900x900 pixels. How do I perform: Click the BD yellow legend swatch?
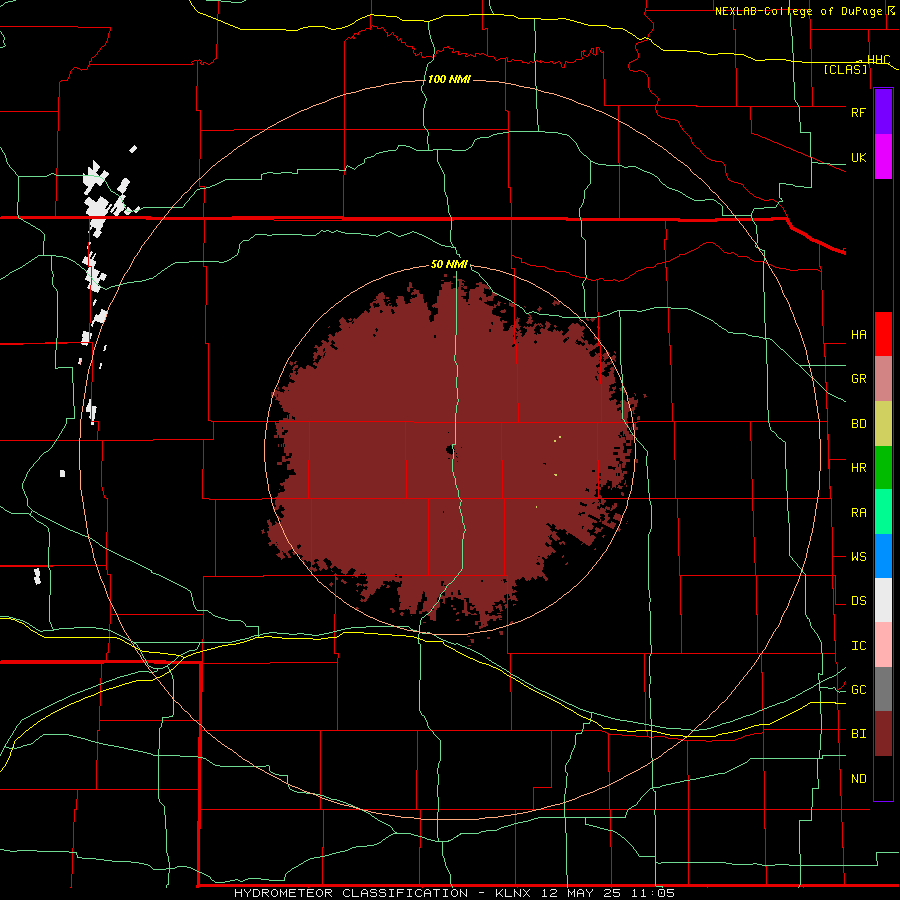click(883, 424)
